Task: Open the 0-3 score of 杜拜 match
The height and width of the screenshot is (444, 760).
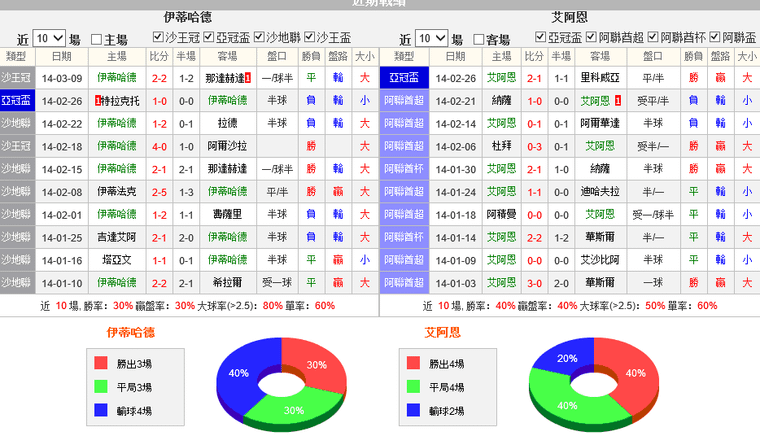Action: click(534, 146)
